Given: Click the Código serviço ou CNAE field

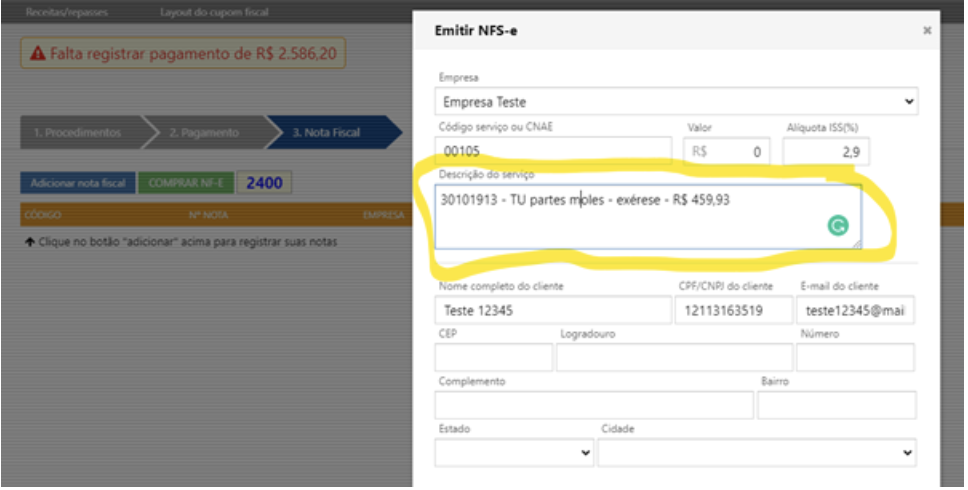Looking at the screenshot, I should click(x=553, y=151).
